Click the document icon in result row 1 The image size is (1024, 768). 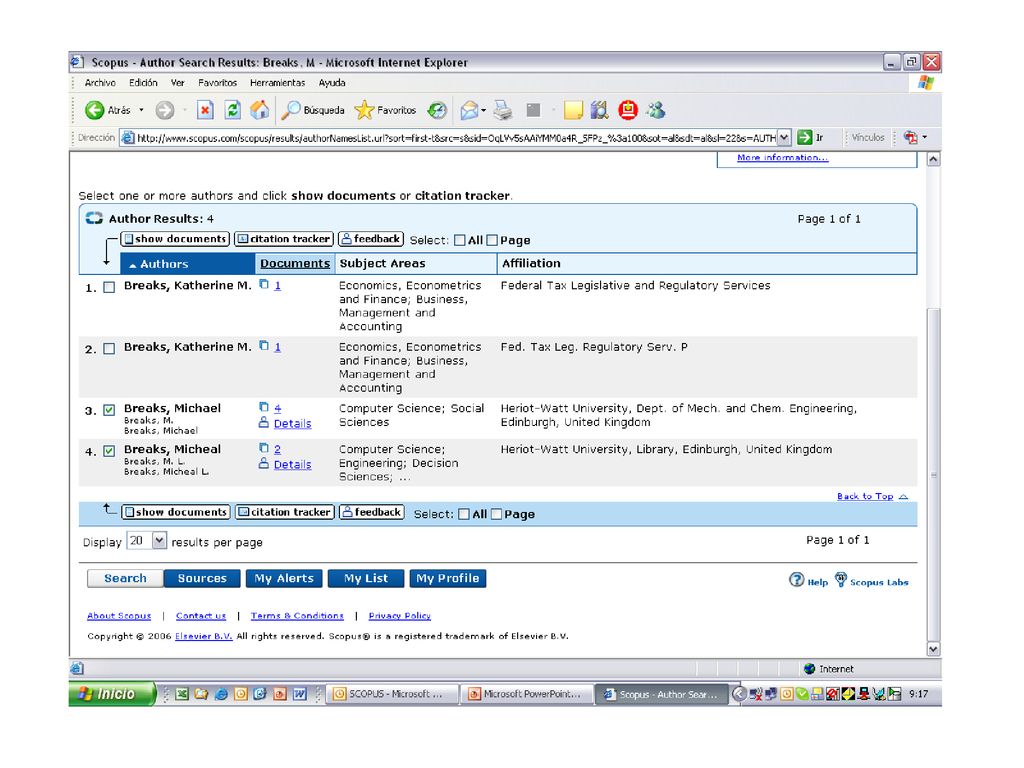[264, 284]
